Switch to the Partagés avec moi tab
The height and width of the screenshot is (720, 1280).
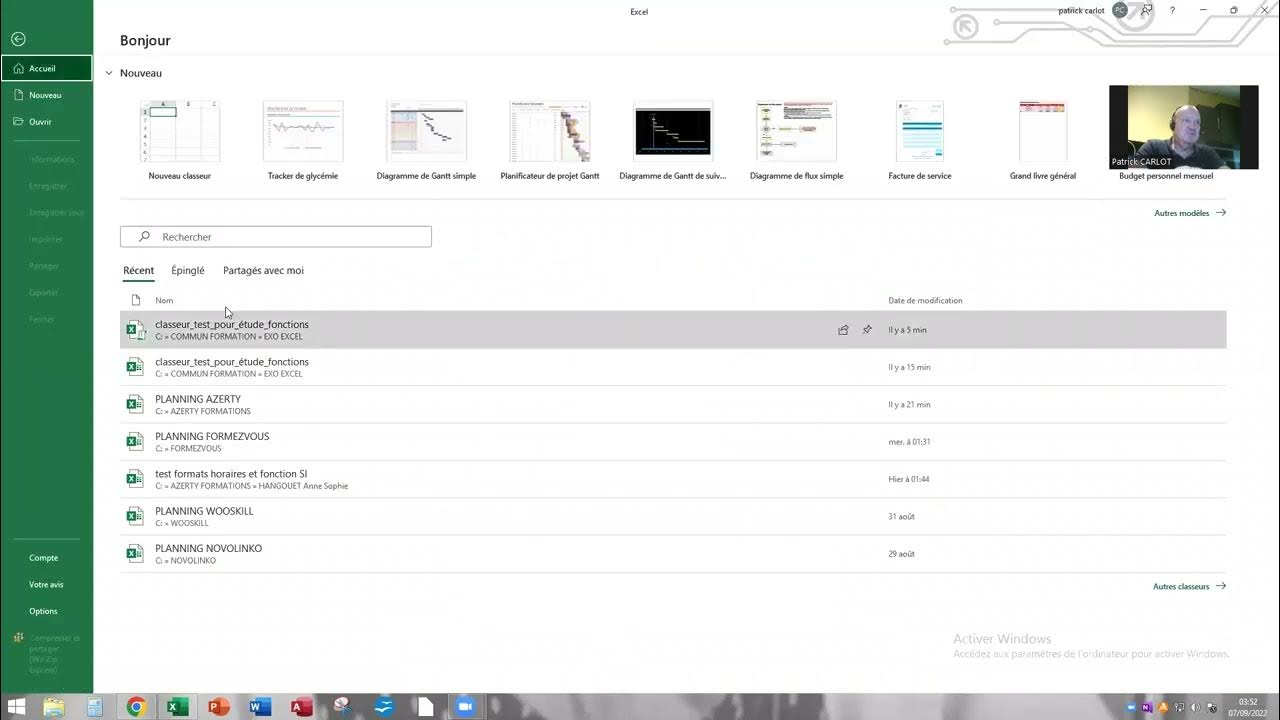(x=263, y=271)
